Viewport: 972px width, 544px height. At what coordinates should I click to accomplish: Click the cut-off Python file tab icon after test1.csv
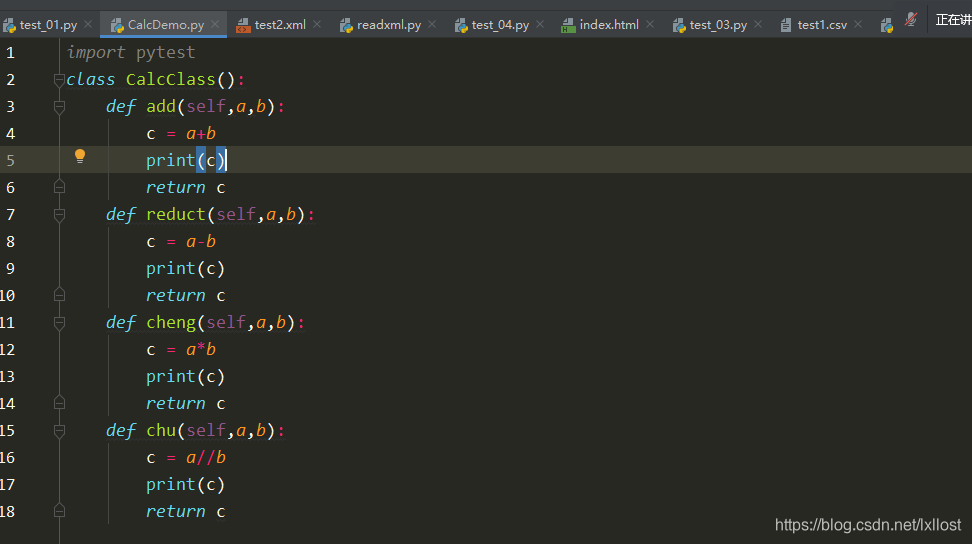click(887, 25)
